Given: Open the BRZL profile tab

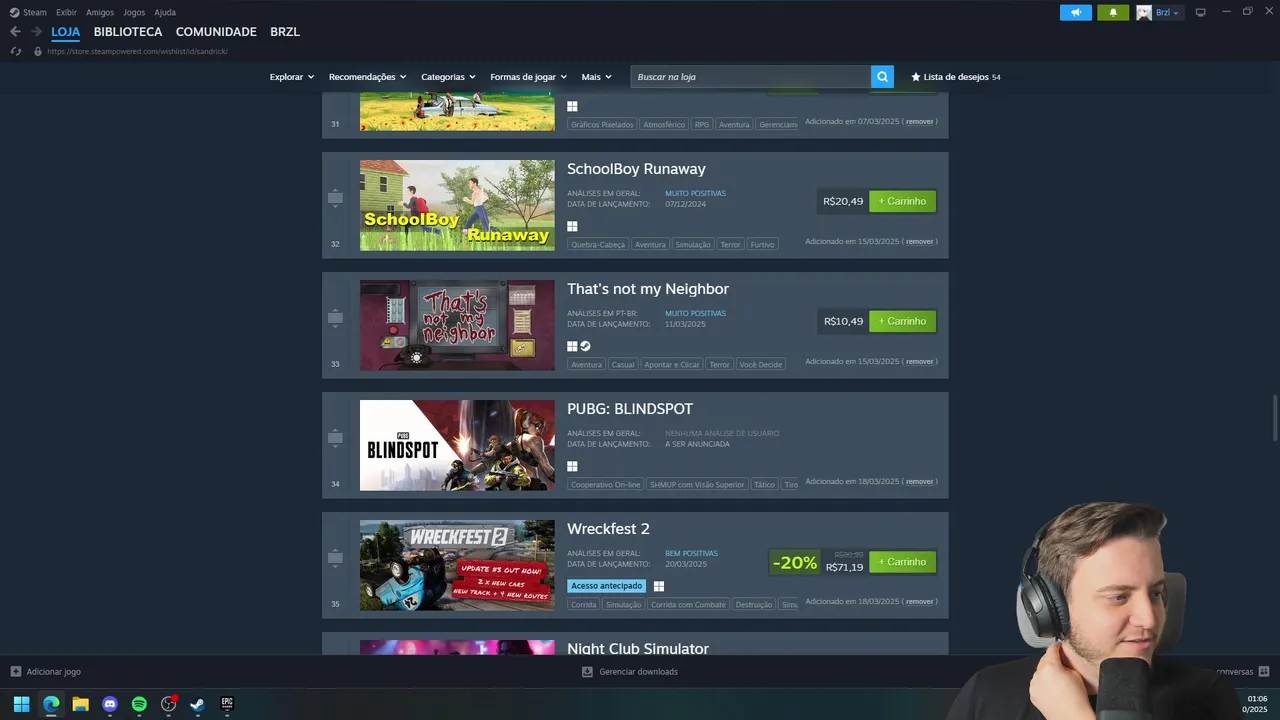Looking at the screenshot, I should (285, 32).
